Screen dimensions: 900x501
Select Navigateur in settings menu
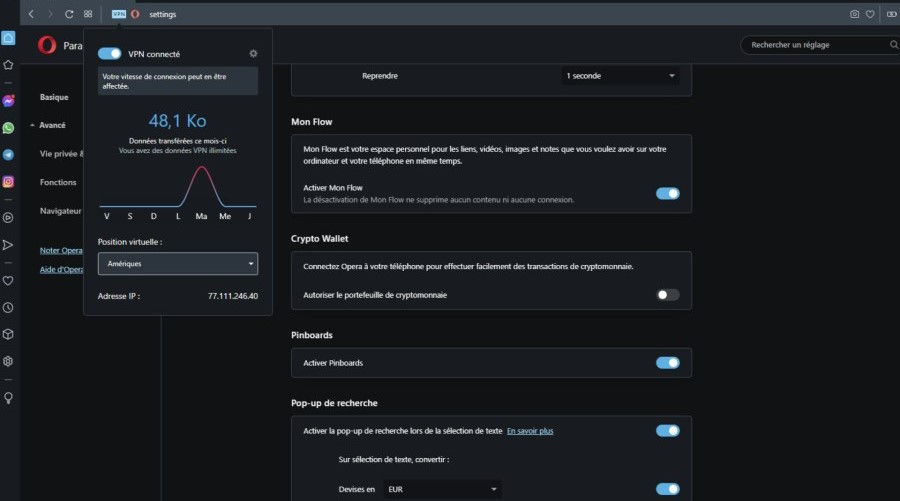[x=60, y=211]
